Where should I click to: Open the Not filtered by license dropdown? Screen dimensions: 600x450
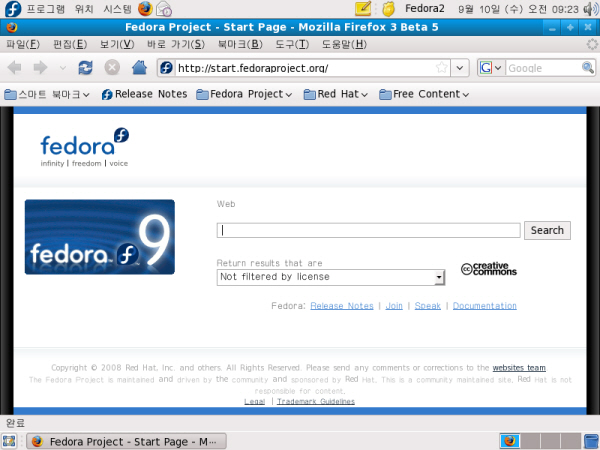[331, 277]
